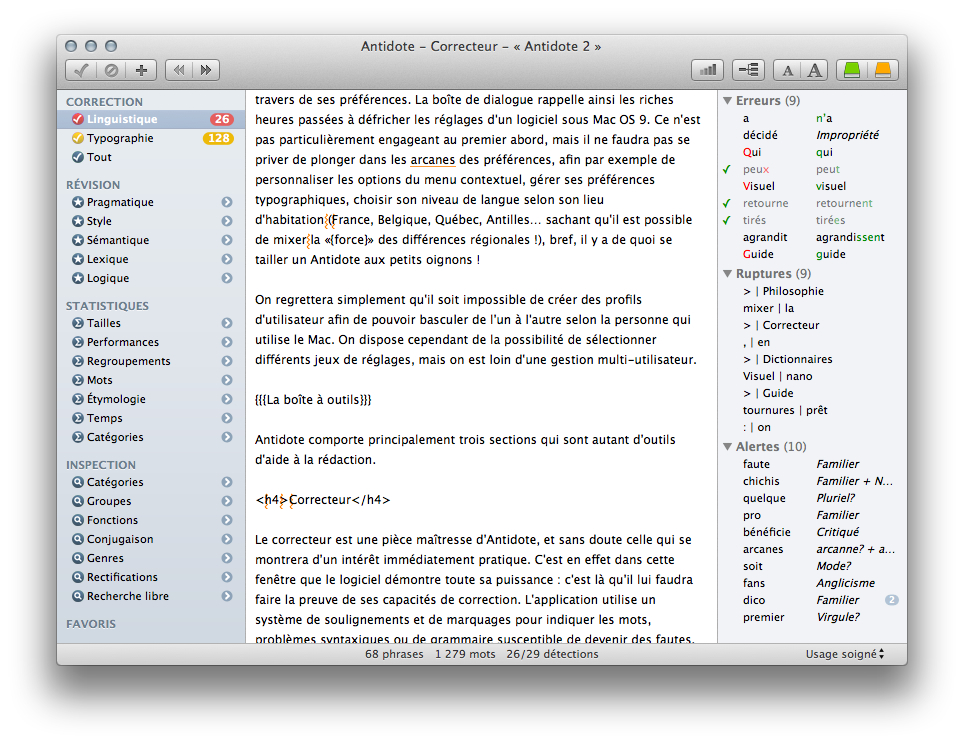
Task: Open the Rectifications inspection filter
Action: coord(151,577)
